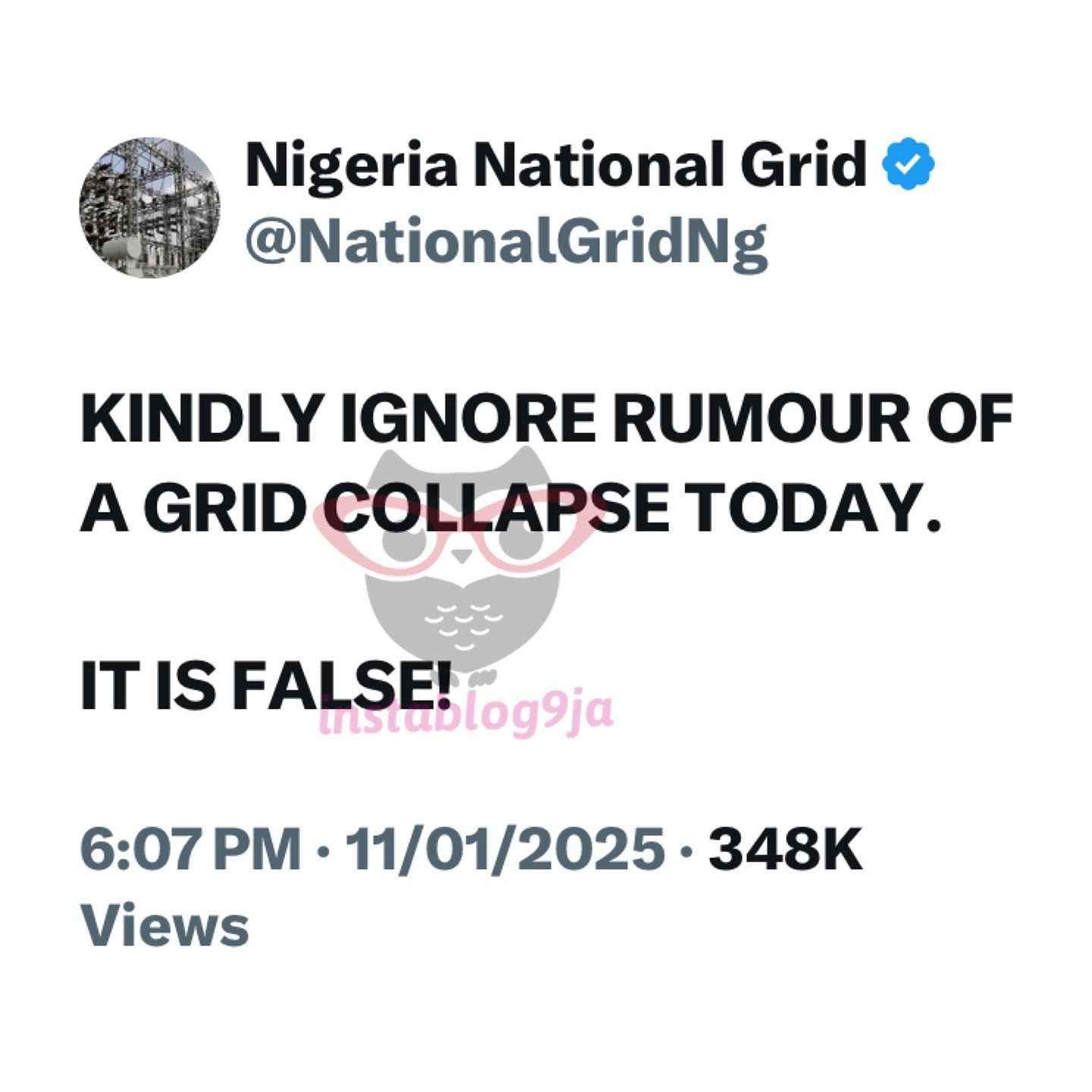
Task: Click the Nigeria National Grid display name
Action: (556, 166)
